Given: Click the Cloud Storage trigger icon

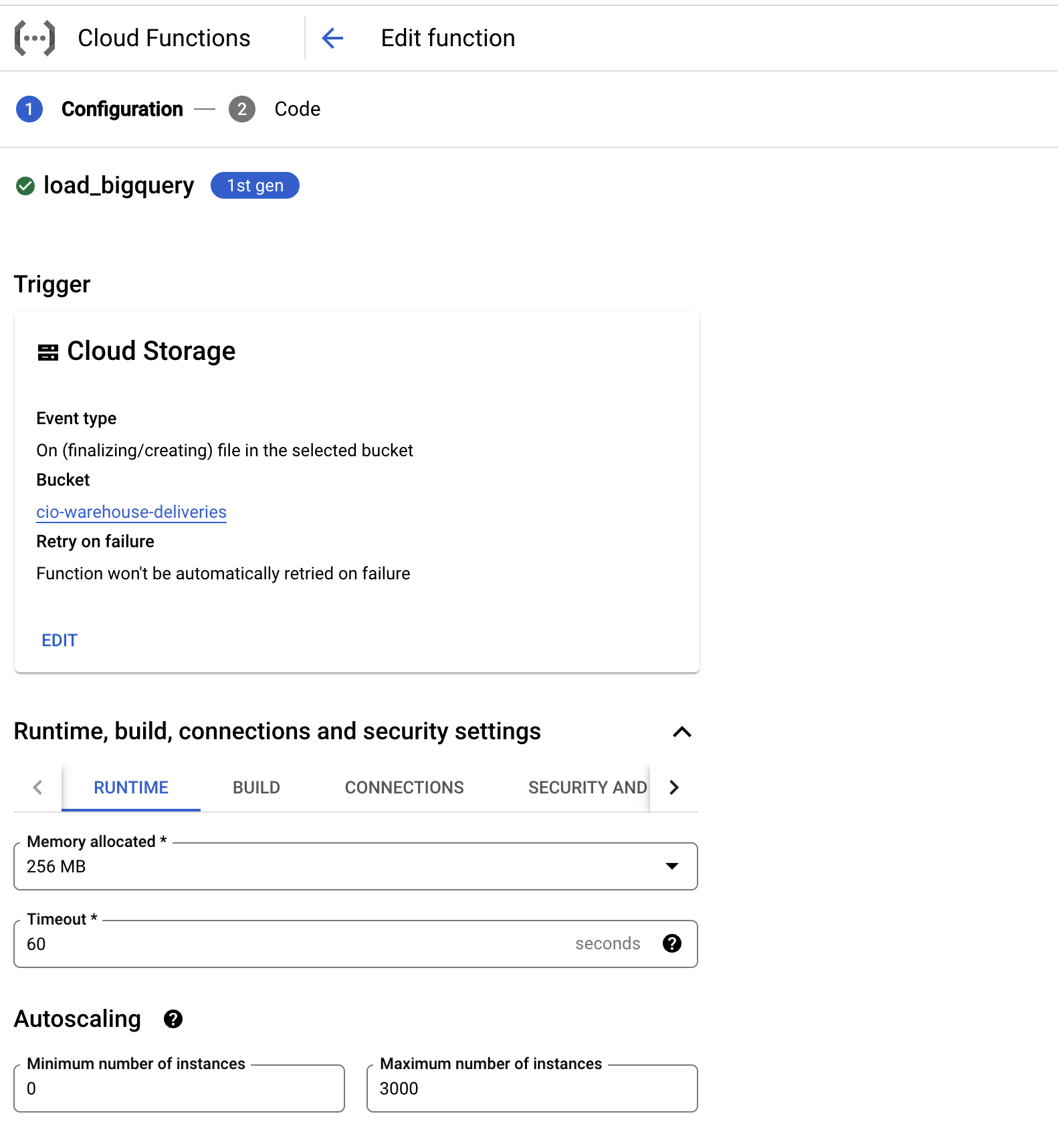Looking at the screenshot, I should click(48, 353).
